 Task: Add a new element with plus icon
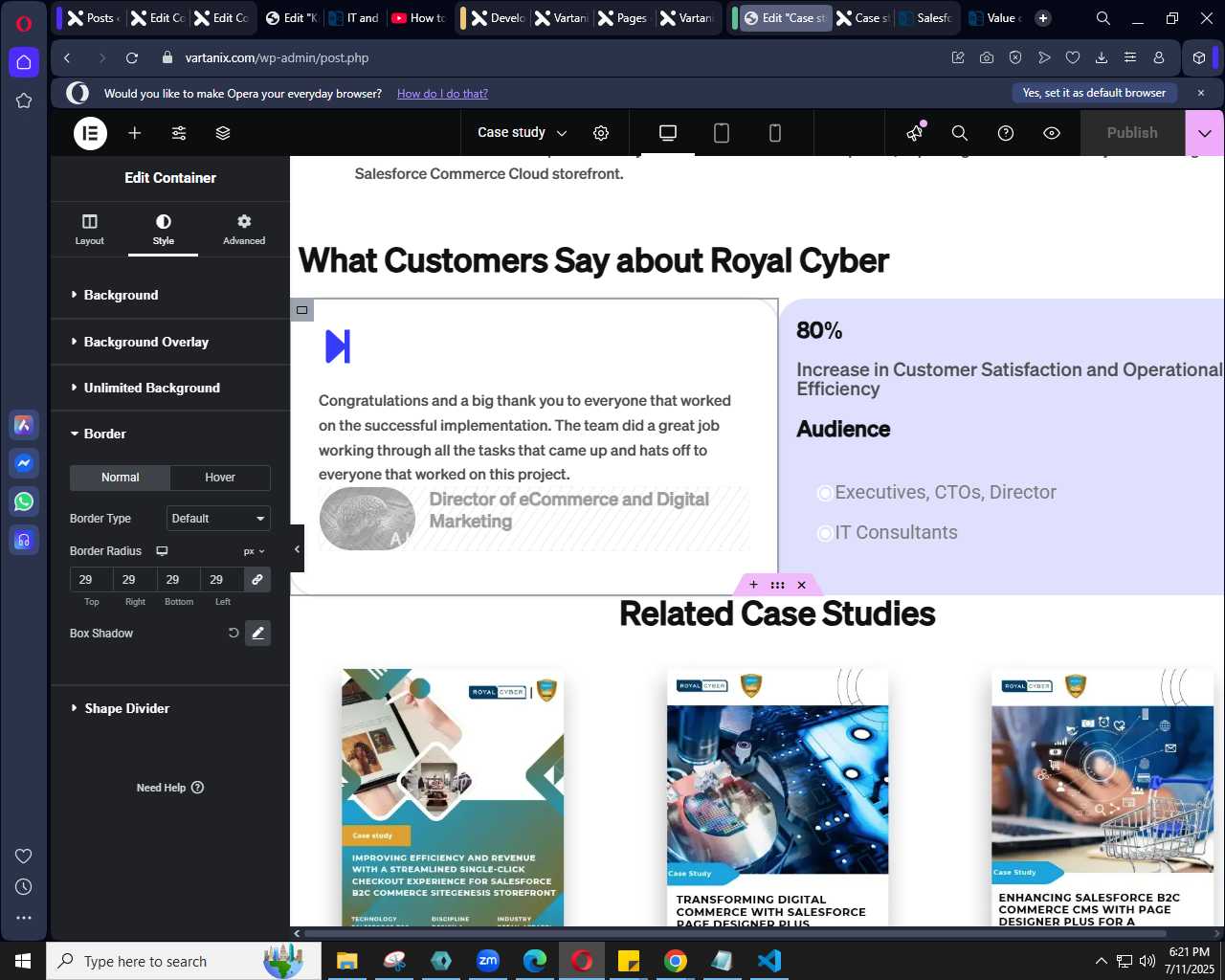point(135,133)
